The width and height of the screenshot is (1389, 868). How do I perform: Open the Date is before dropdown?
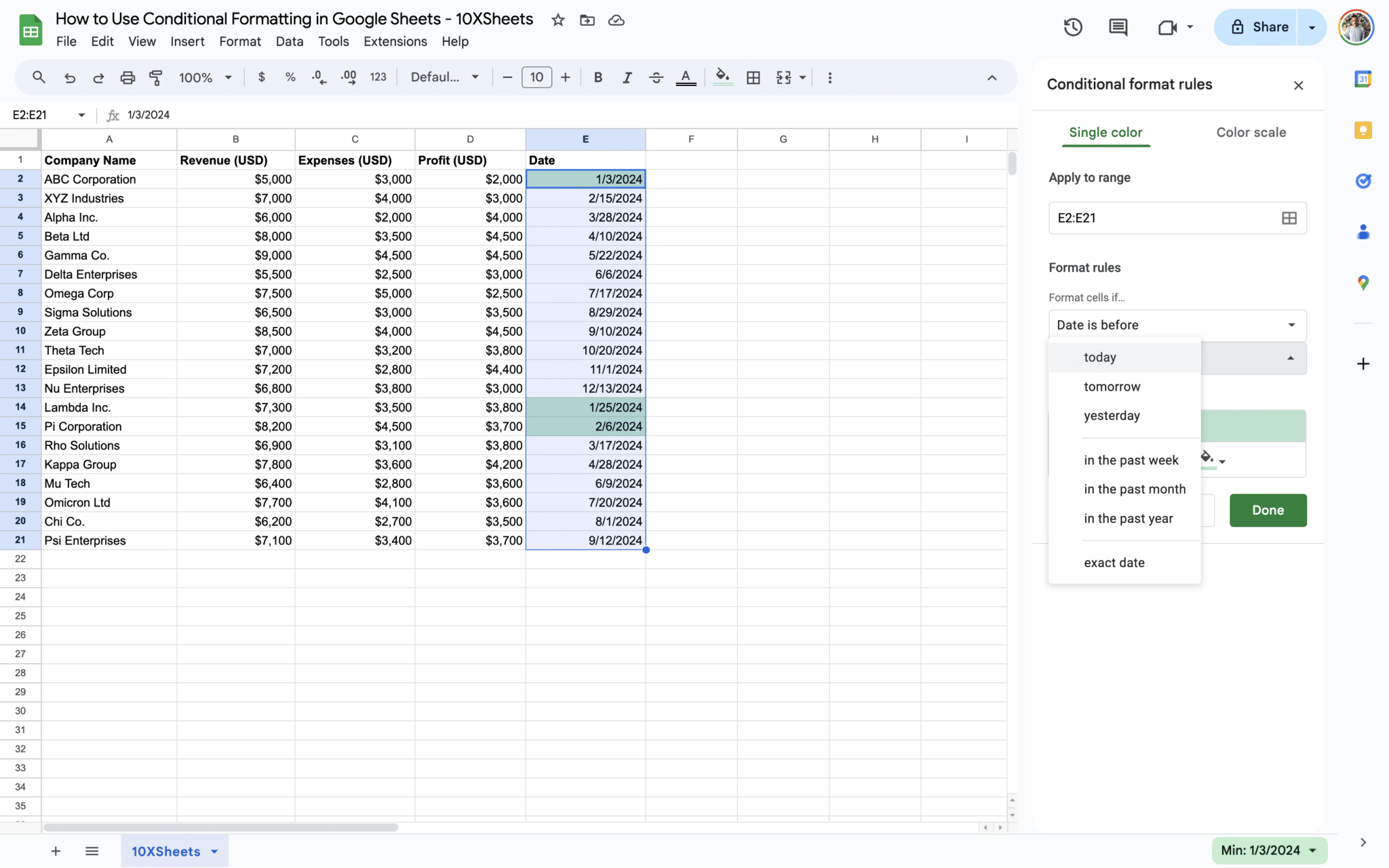pos(1177,325)
